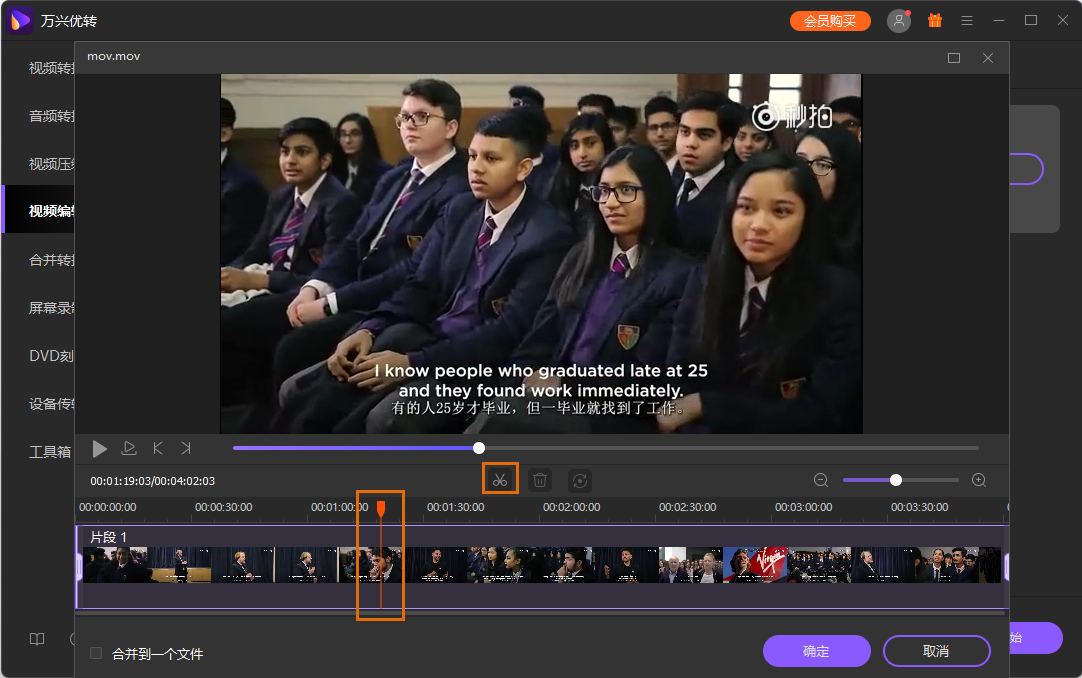Jump to segment start marker
1082x678 pixels.
[x=157, y=448]
